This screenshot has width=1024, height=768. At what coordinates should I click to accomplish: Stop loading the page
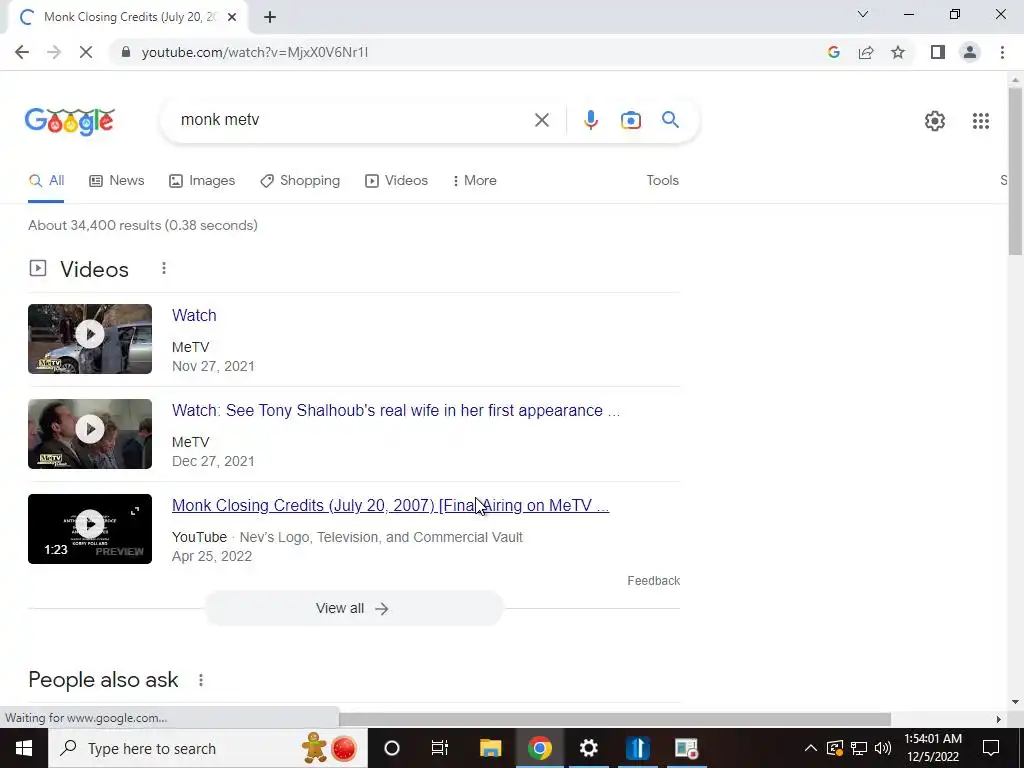pyautogui.click(x=86, y=52)
